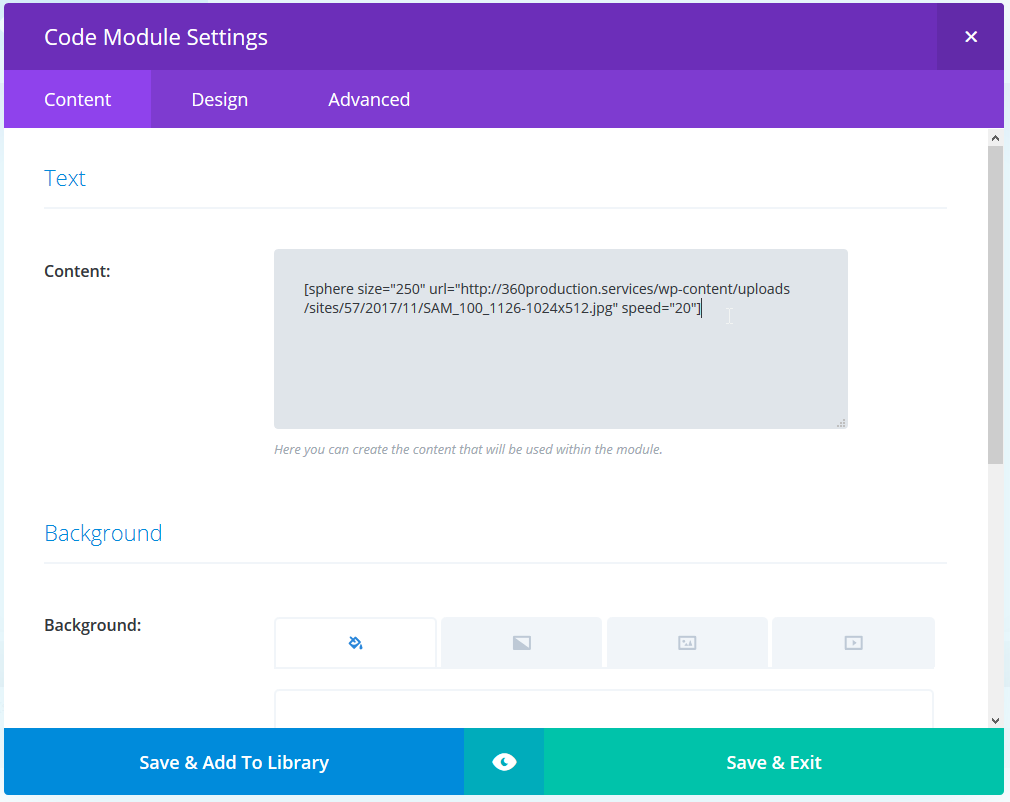The height and width of the screenshot is (802, 1010).
Task: Click the scrollbar up arrow
Action: (995, 137)
